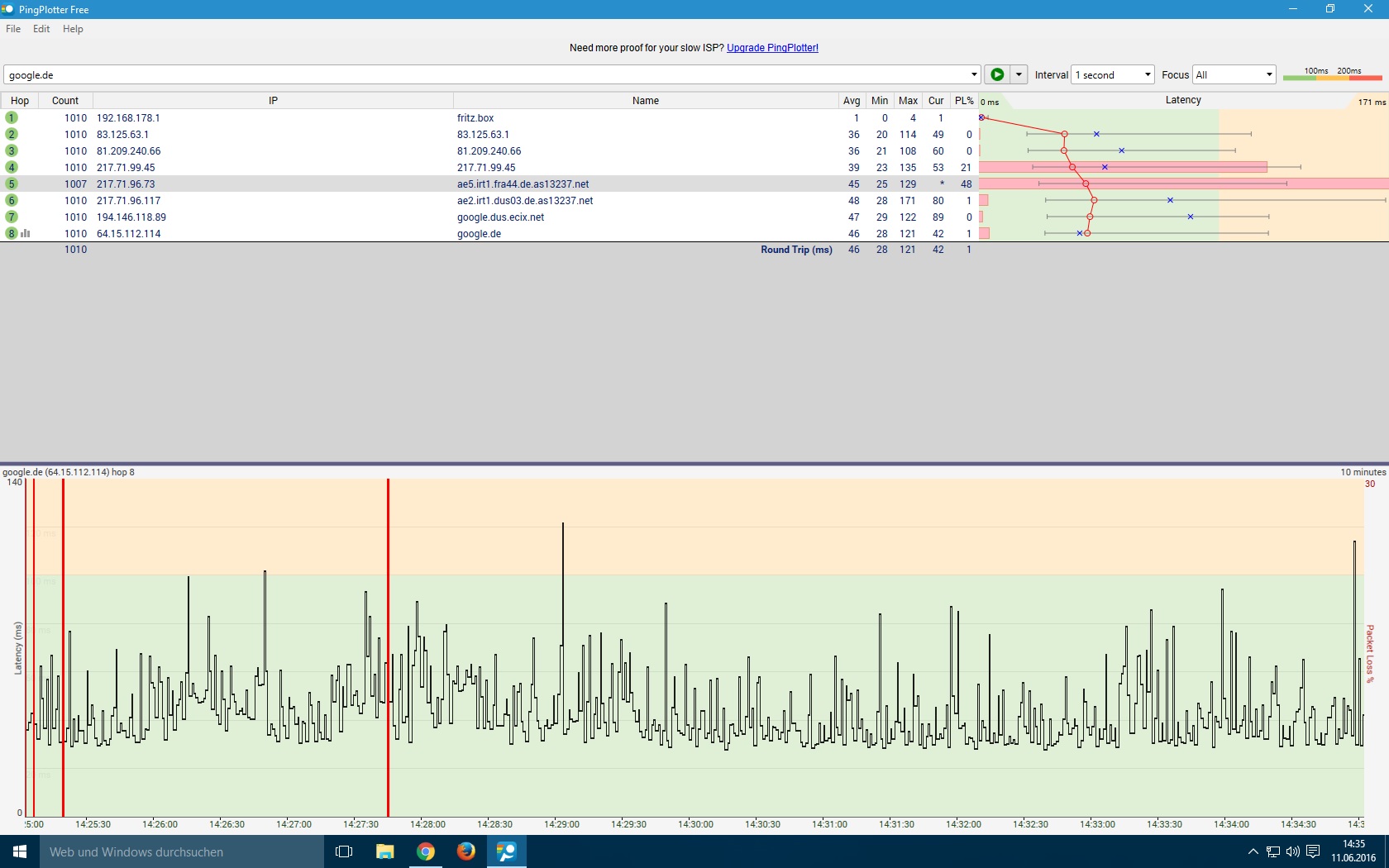The height and width of the screenshot is (868, 1389).
Task: Click the Min column header
Action: pos(880,101)
